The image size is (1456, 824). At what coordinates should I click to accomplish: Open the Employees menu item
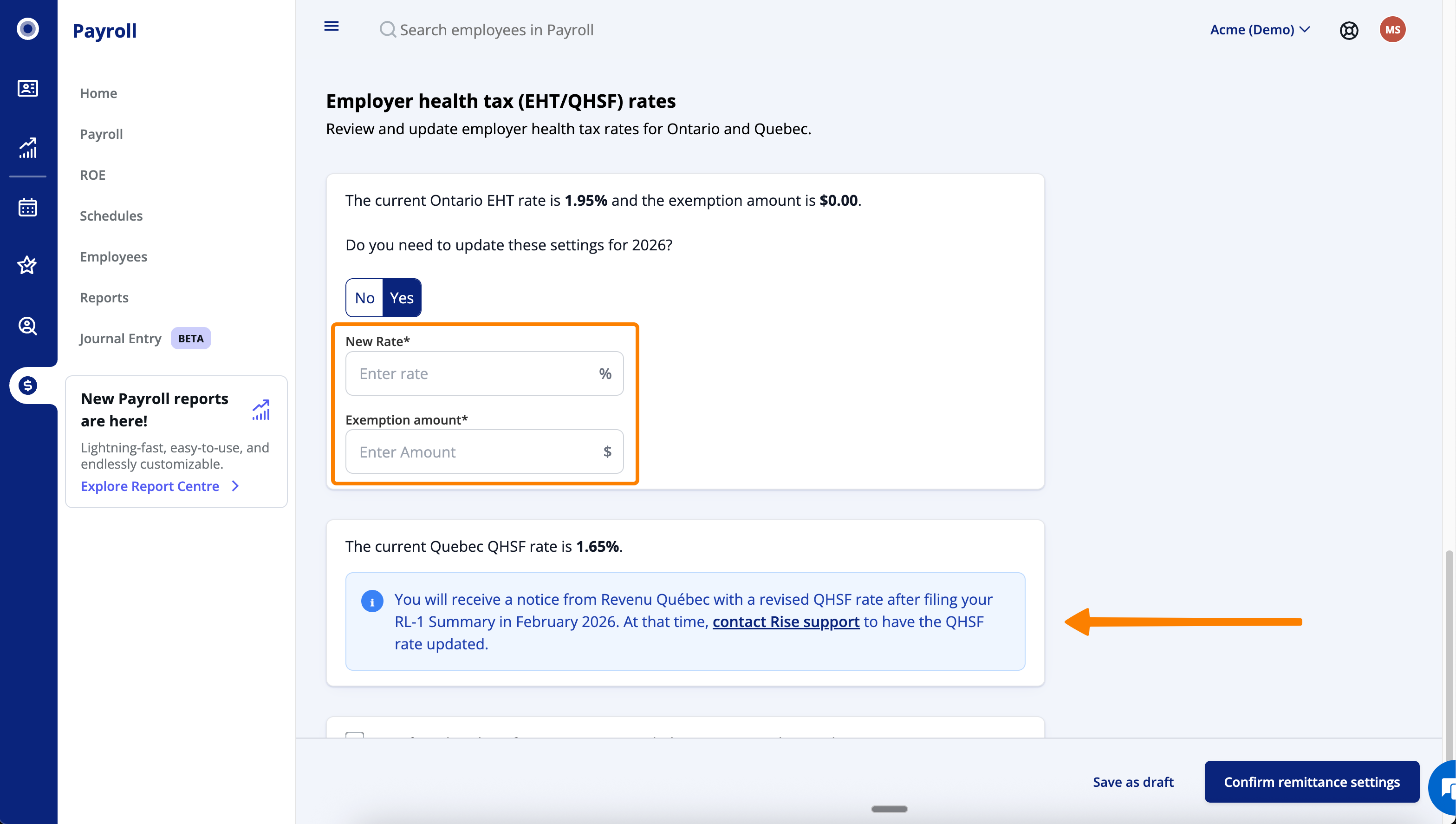pyautogui.click(x=113, y=256)
